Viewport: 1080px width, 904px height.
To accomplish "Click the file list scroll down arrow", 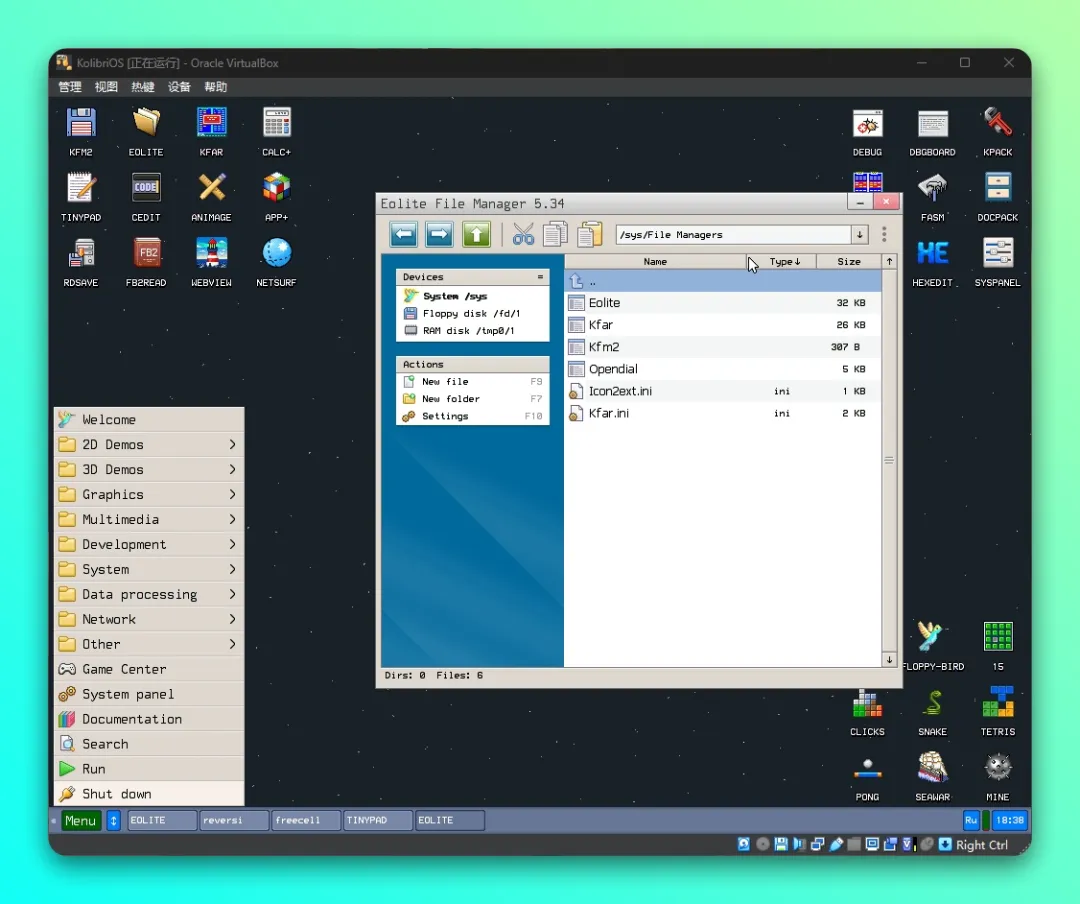I will pyautogui.click(x=889, y=659).
